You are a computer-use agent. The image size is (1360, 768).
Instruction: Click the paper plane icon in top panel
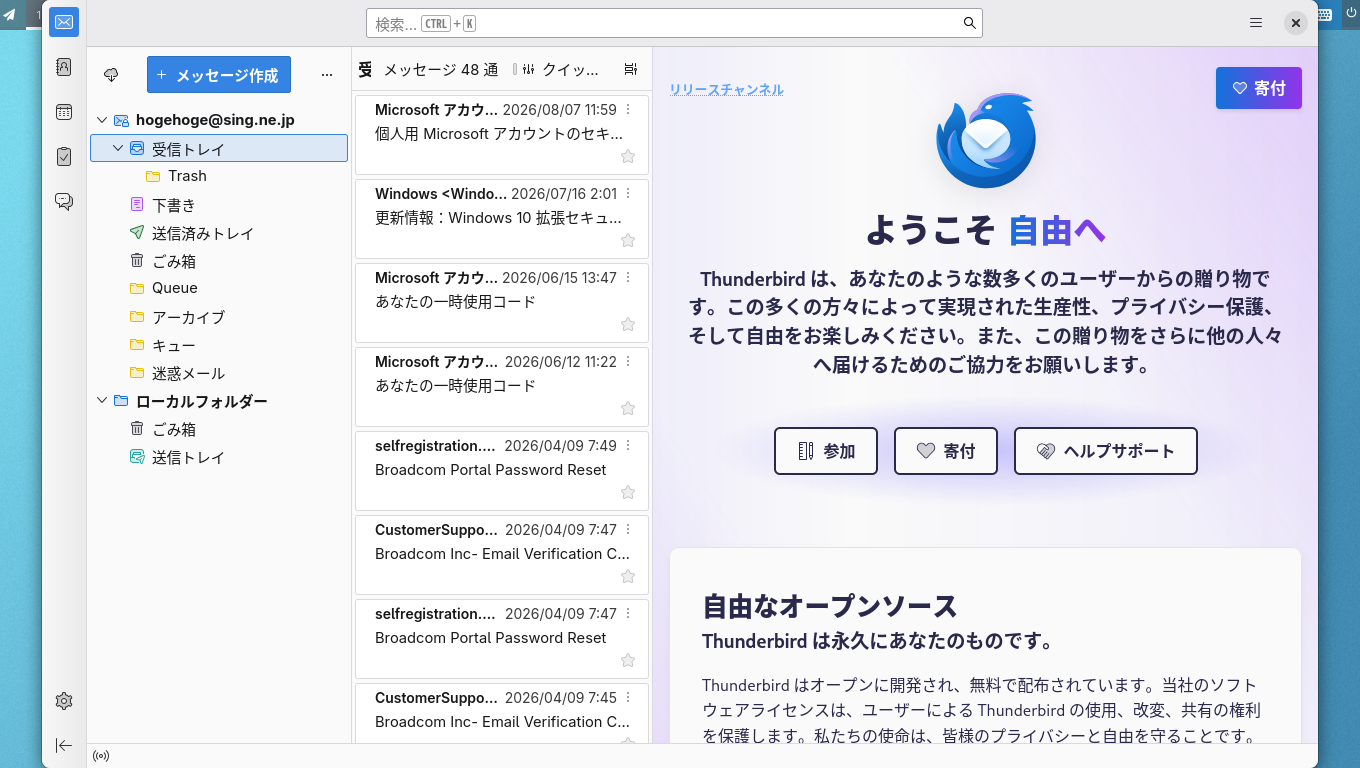pyautogui.click(x=10, y=14)
